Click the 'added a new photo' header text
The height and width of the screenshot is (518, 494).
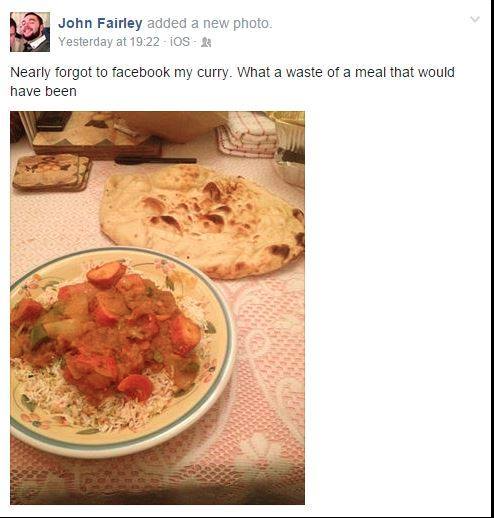click(210, 24)
